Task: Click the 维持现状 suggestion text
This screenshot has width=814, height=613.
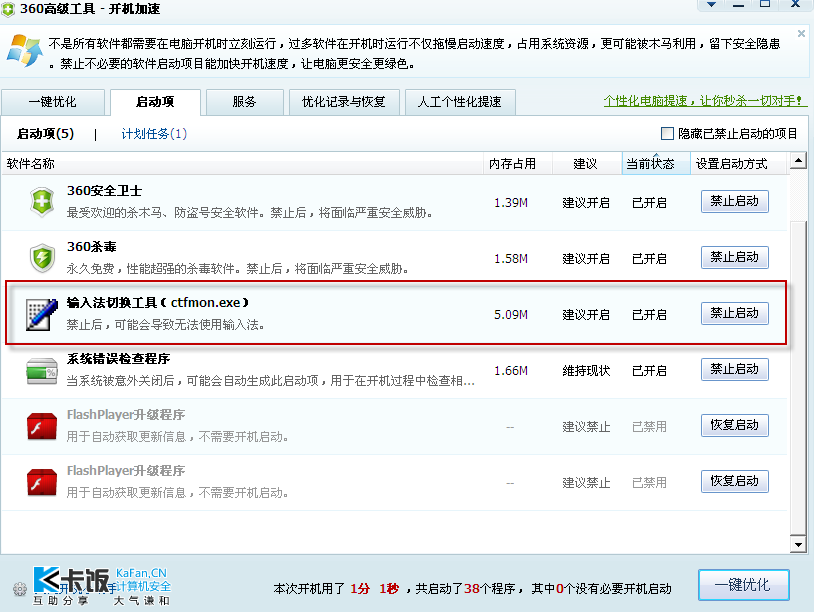Action: (586, 371)
